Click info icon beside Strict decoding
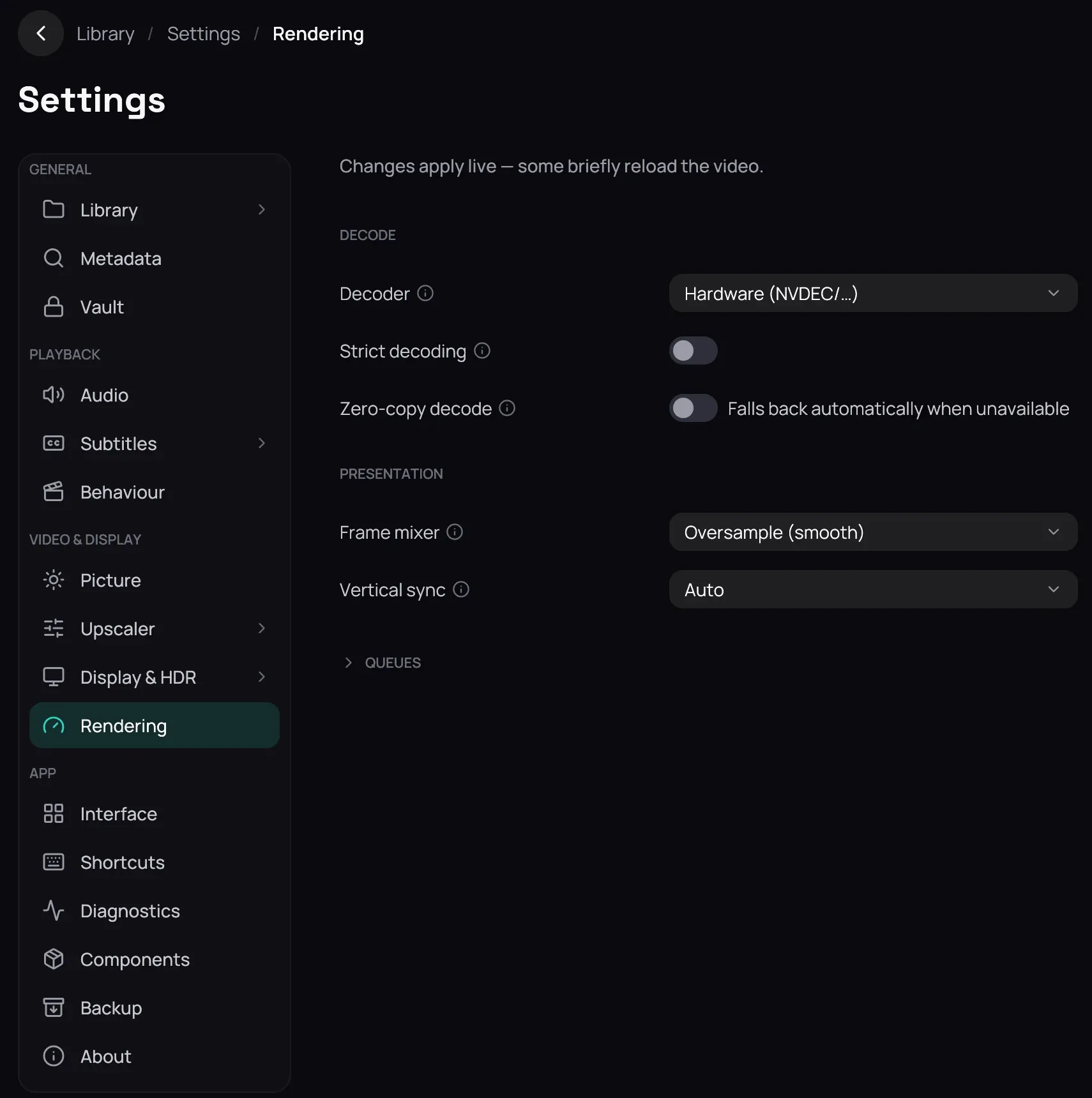Screen dimensions: 1092x1098 482,350
